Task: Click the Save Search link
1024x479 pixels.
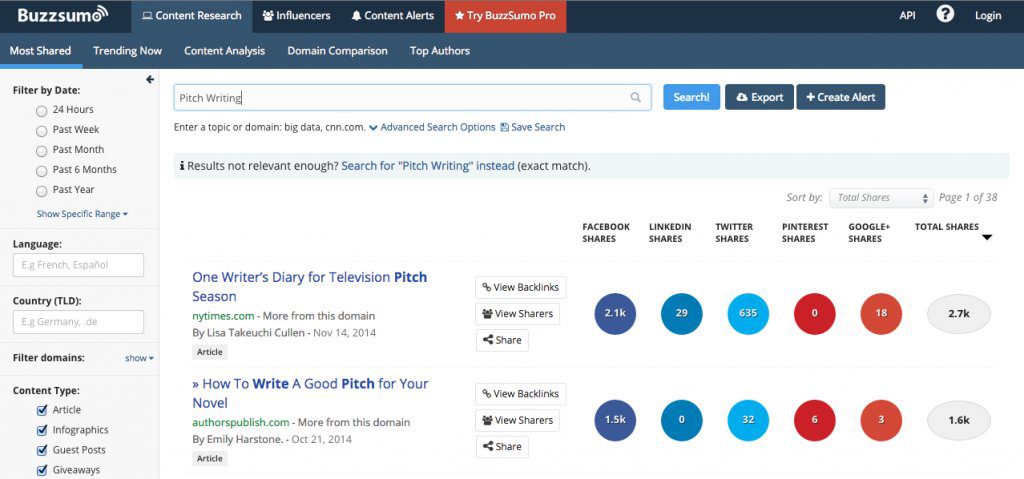Action: tap(532, 127)
